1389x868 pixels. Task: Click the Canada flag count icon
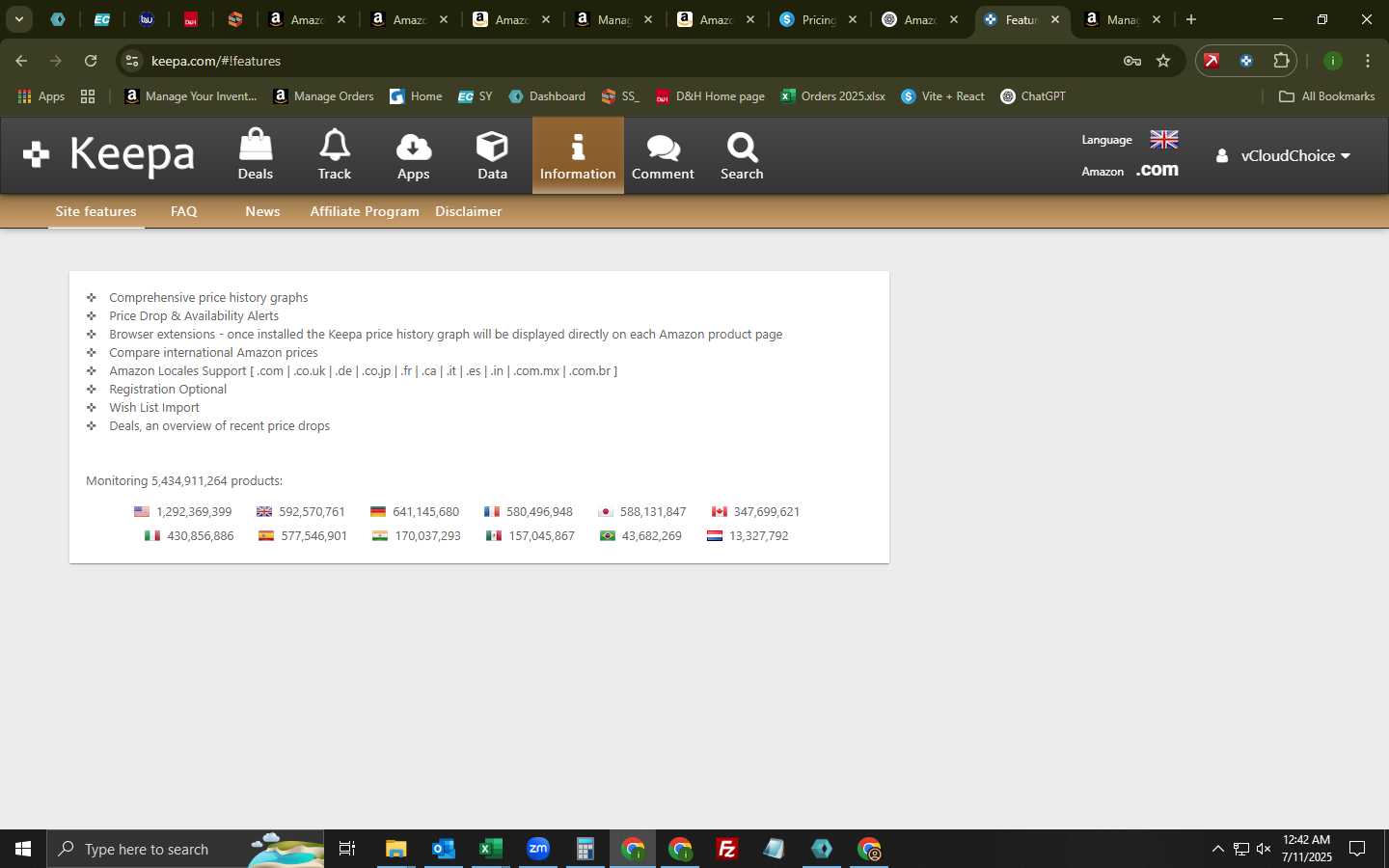click(x=720, y=512)
